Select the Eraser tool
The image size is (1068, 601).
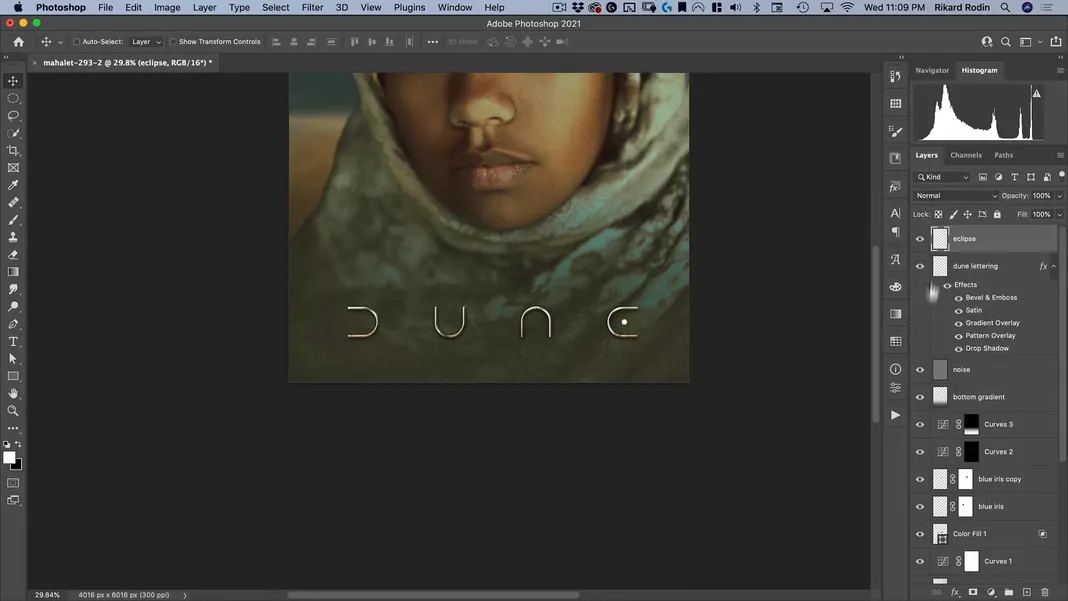click(13, 255)
